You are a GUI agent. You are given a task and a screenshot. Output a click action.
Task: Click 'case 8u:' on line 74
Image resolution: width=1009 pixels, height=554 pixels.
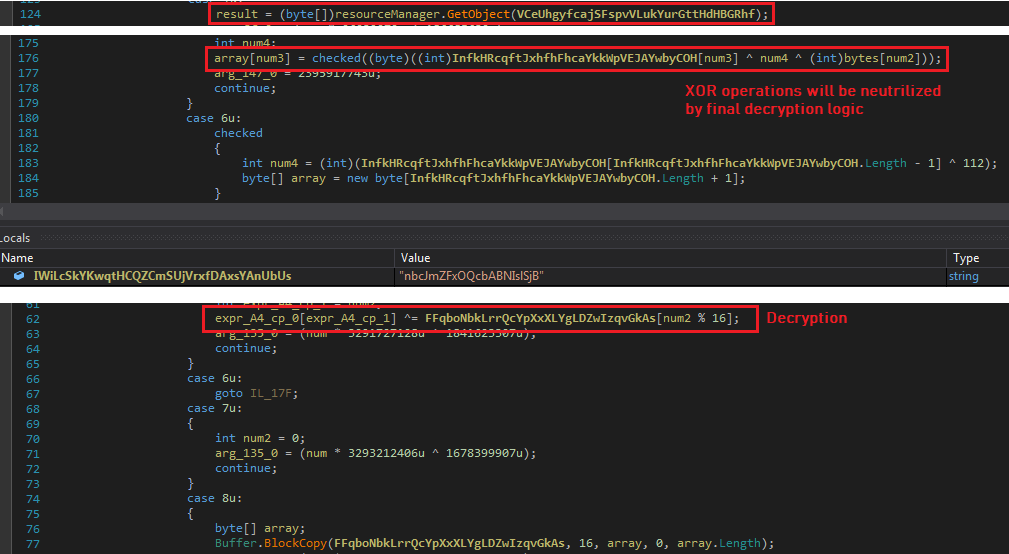tap(215, 499)
